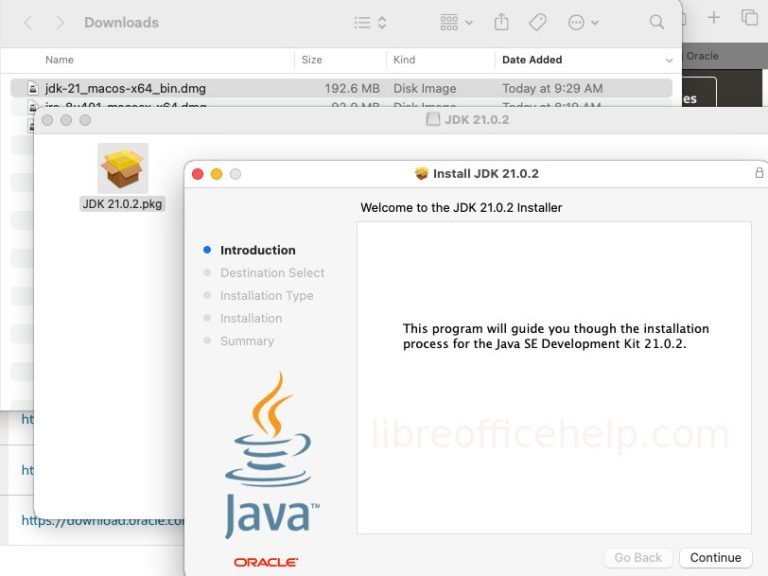The image size is (768, 576).
Task: Close the Install JDK 21.0.2 window
Action: point(197,174)
